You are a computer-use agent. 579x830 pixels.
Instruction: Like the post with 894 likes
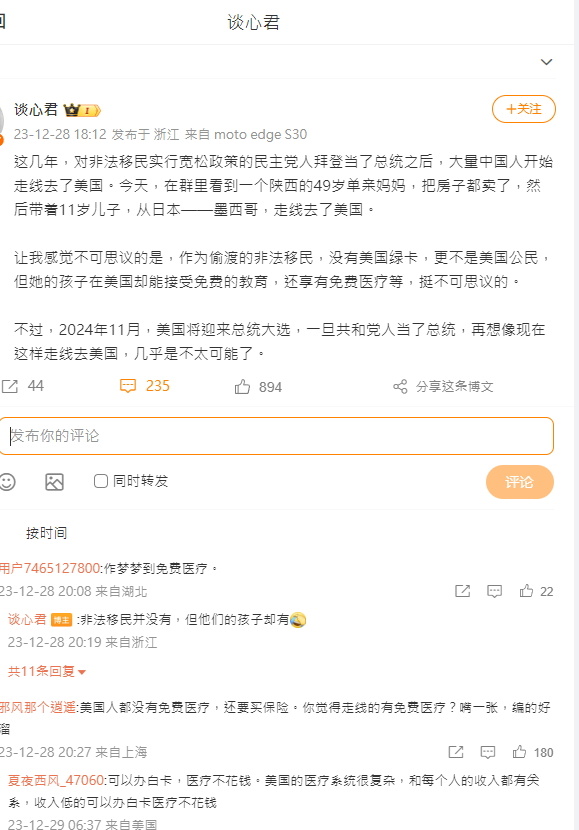click(242, 387)
